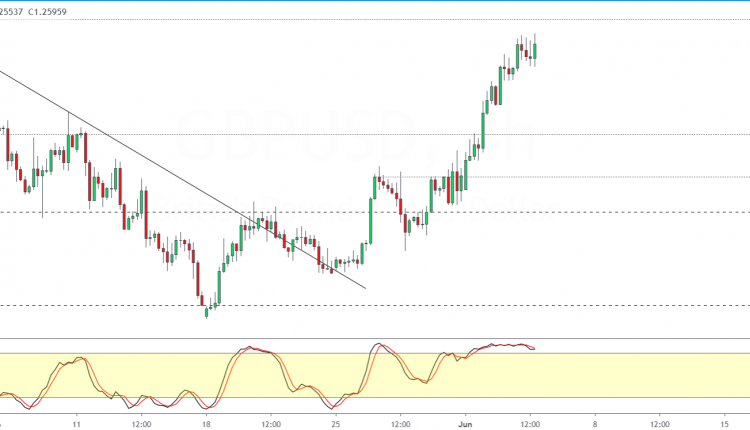Click the lower trendline endpoint near date 25
Image resolution: width=750 pixels, height=430 pixels.
point(365,288)
